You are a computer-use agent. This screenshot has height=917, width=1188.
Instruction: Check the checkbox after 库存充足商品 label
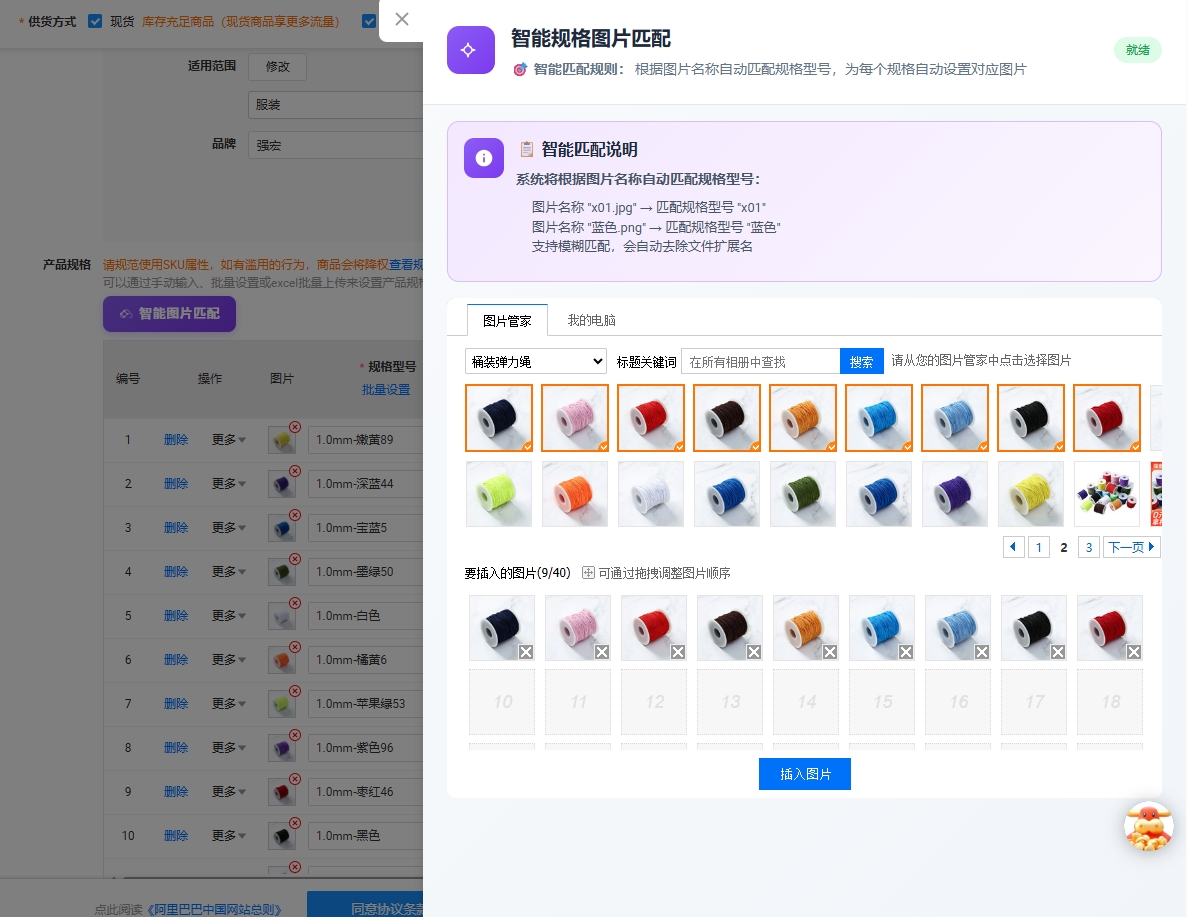click(367, 19)
